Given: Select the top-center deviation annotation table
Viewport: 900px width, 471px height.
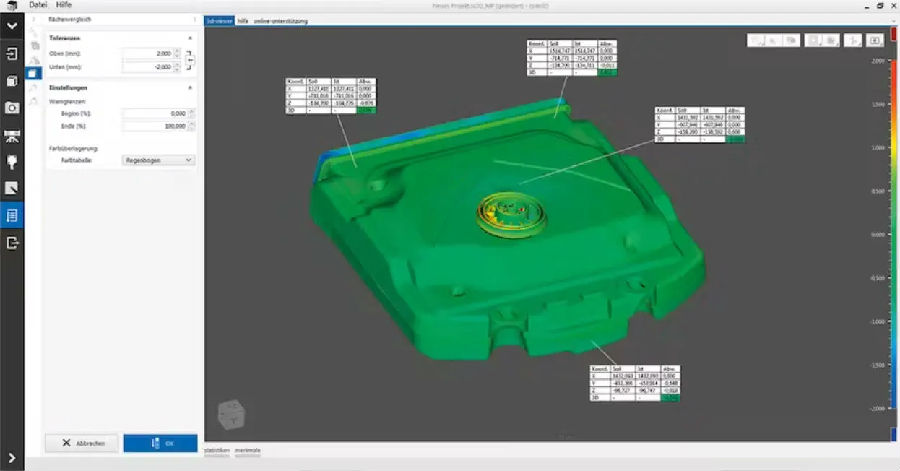Looking at the screenshot, I should (x=572, y=58).
